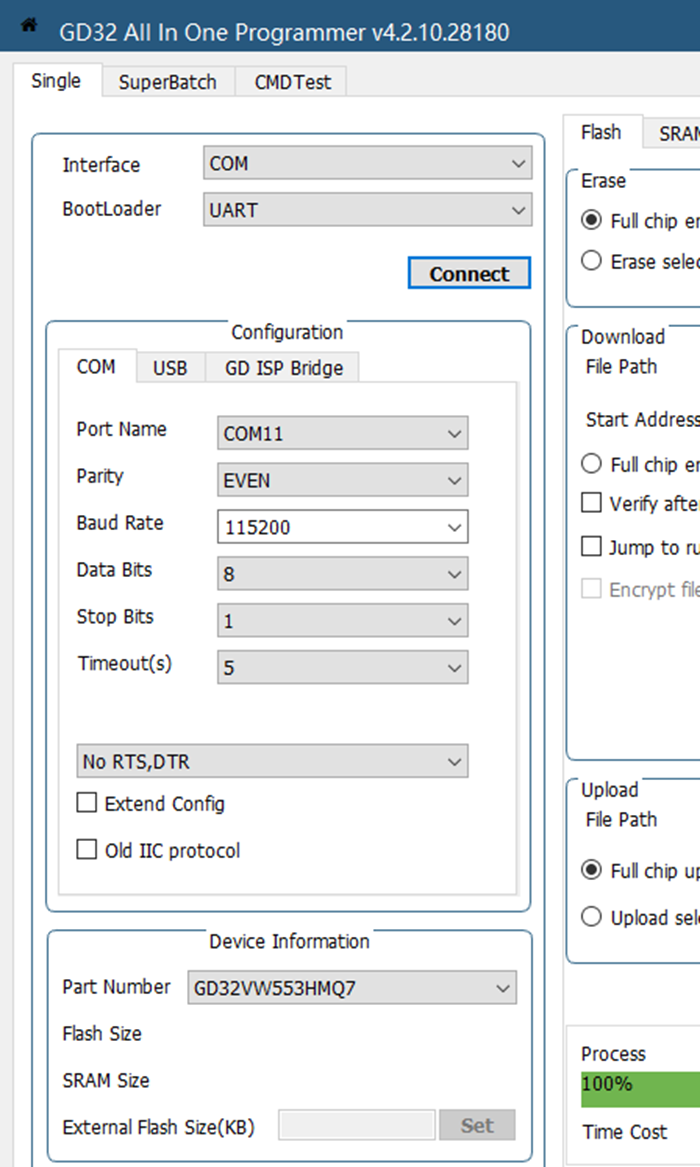
Task: Switch to the GD ISP Bridge tab
Action: 283,368
